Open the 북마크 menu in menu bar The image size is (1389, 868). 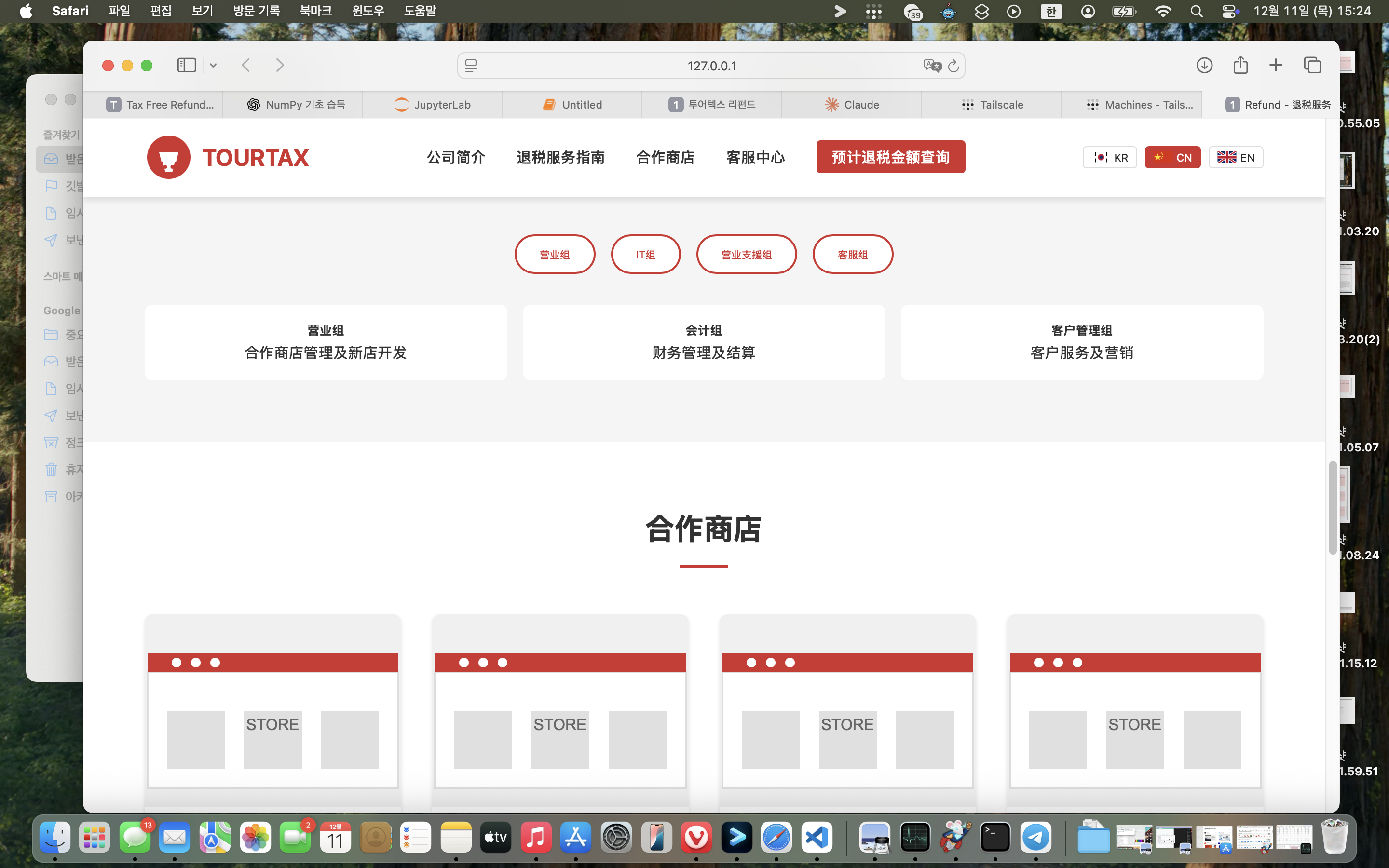coord(316,11)
